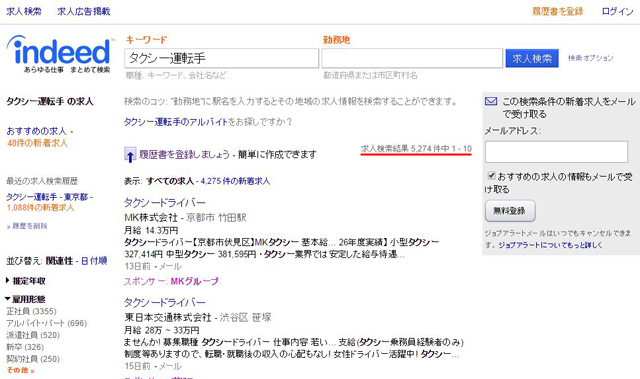
Task: Open 求人広告掲載 in top navigation
Action: (x=84, y=11)
